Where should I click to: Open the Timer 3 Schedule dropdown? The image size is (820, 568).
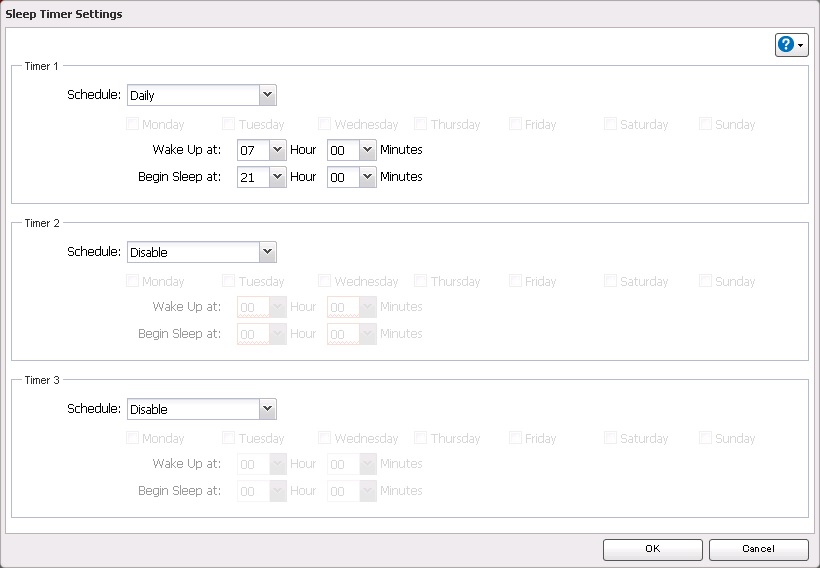pyautogui.click(x=267, y=409)
